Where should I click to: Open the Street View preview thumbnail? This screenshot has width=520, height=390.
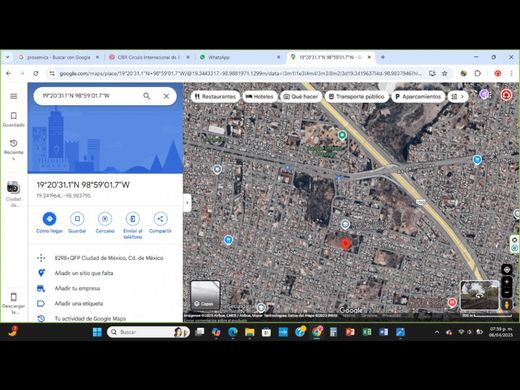point(479,295)
